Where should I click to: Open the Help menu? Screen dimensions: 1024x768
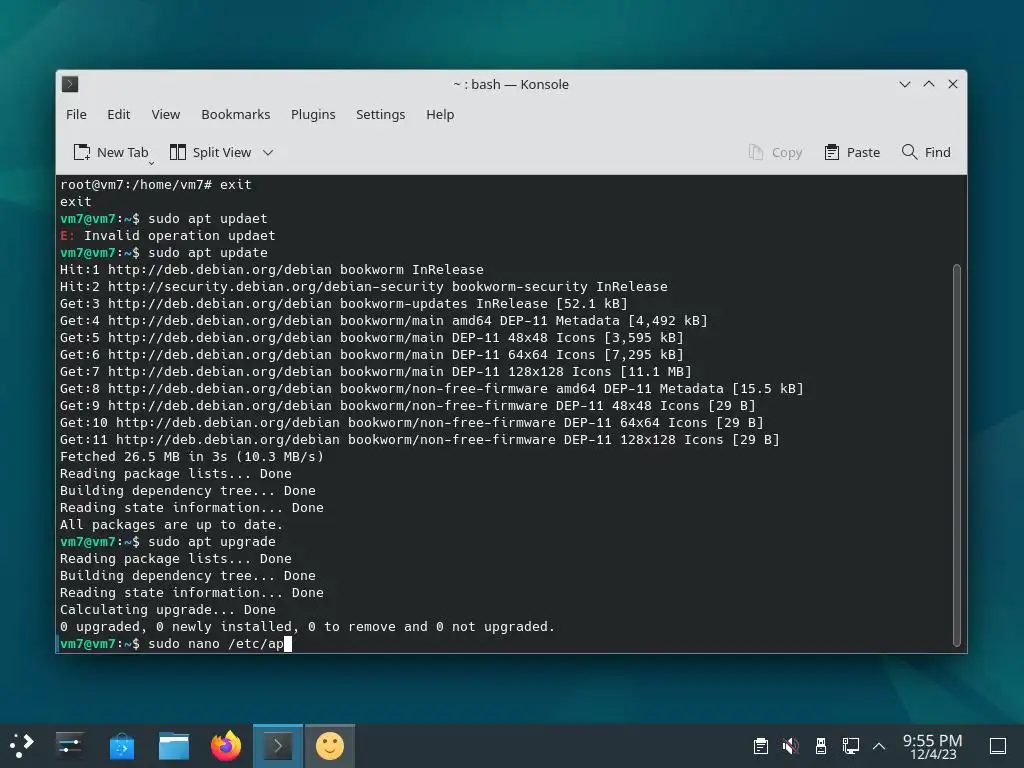click(440, 114)
